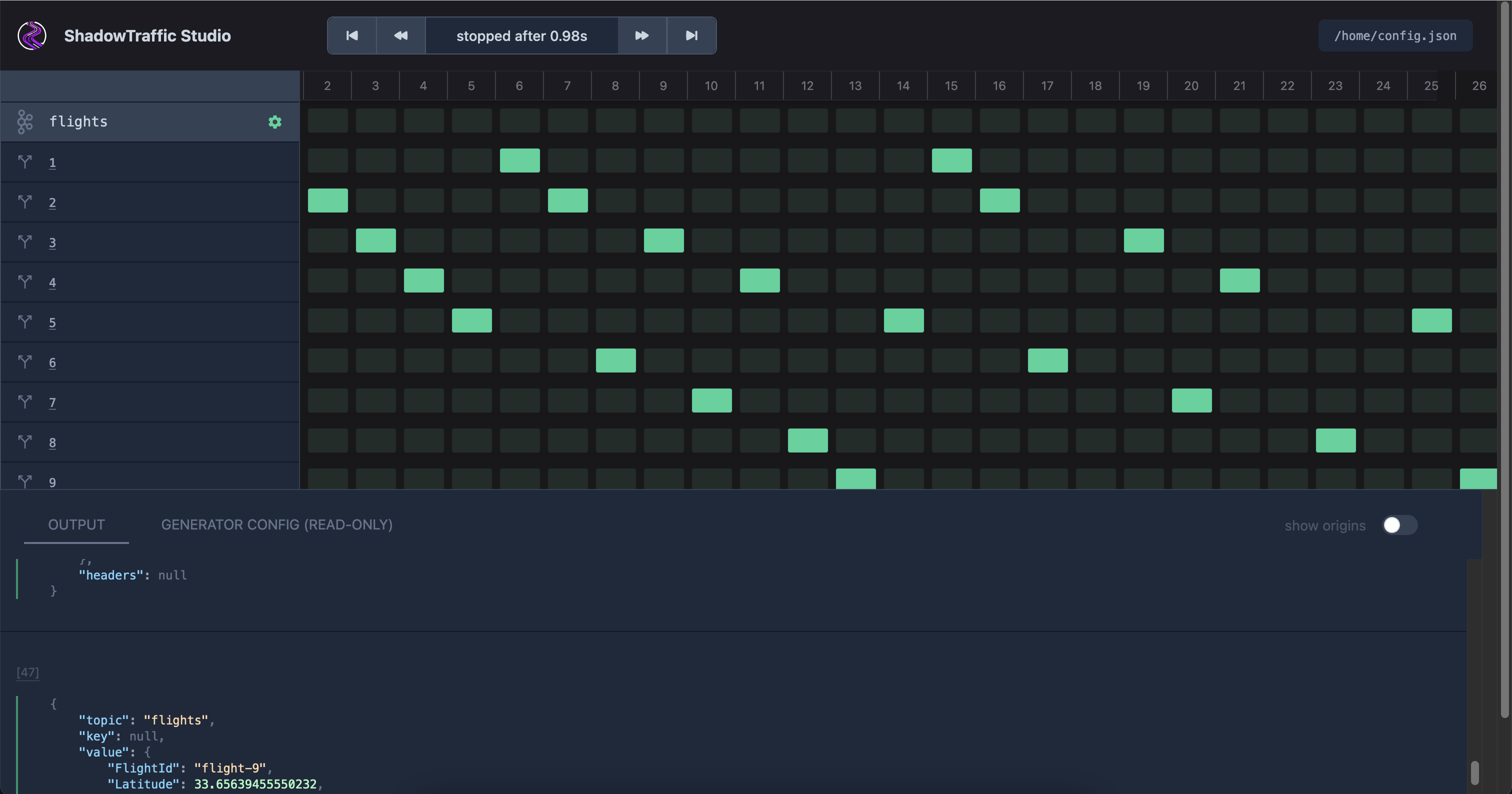Select fork 7 event cell at tick 20
Screen dimensions: 1512x794
1191,400
